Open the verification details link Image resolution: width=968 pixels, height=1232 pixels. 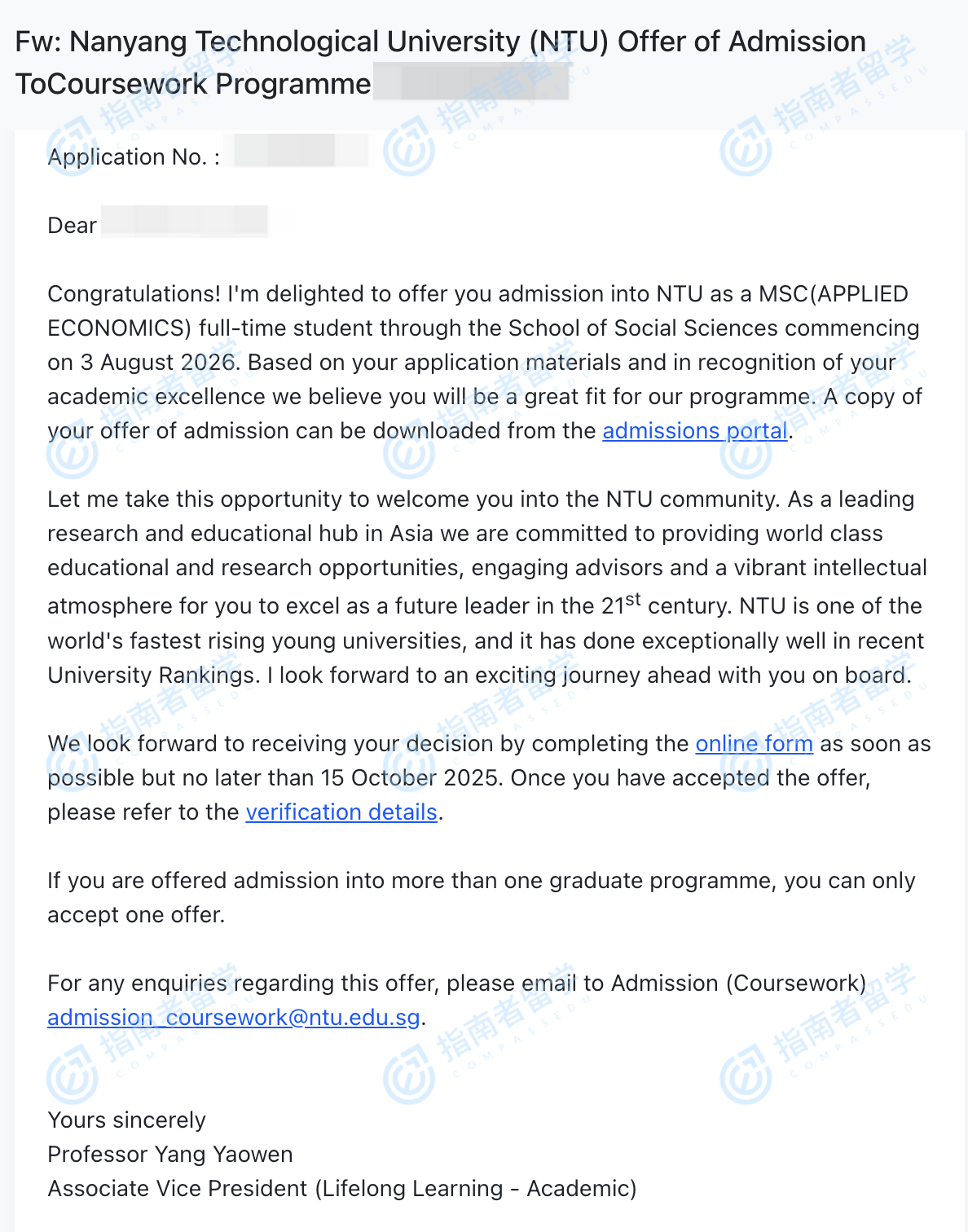[x=341, y=812]
